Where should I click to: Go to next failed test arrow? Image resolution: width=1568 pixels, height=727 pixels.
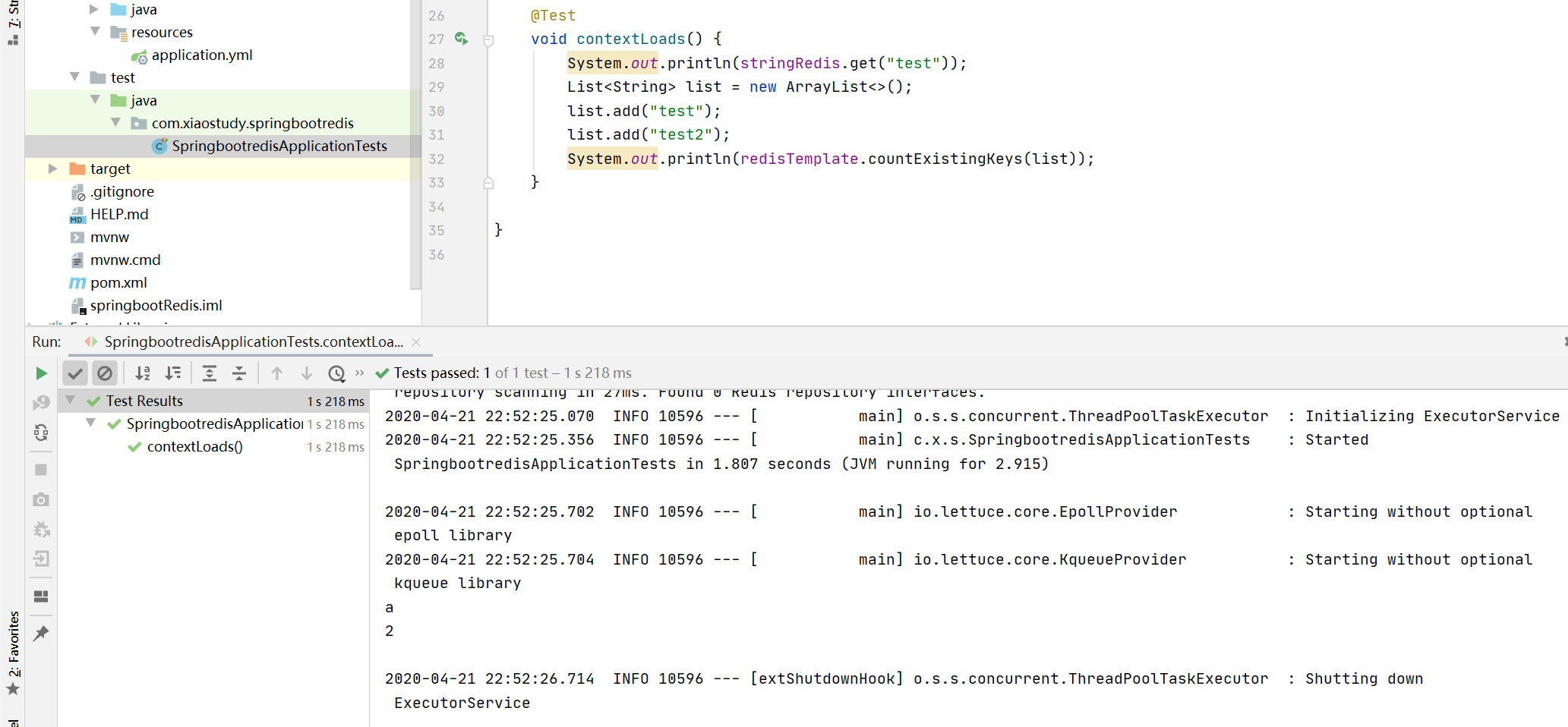click(x=307, y=373)
